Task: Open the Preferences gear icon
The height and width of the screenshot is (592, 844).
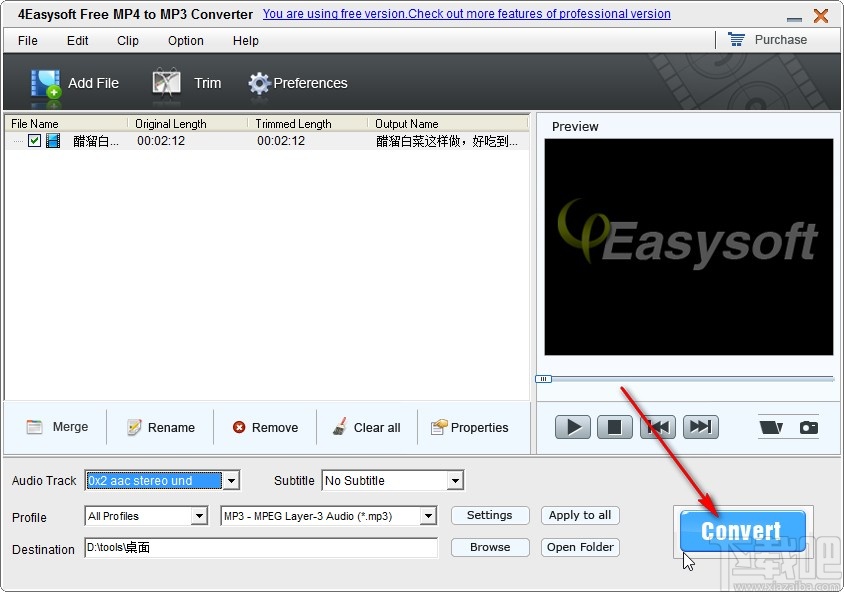Action: 258,81
